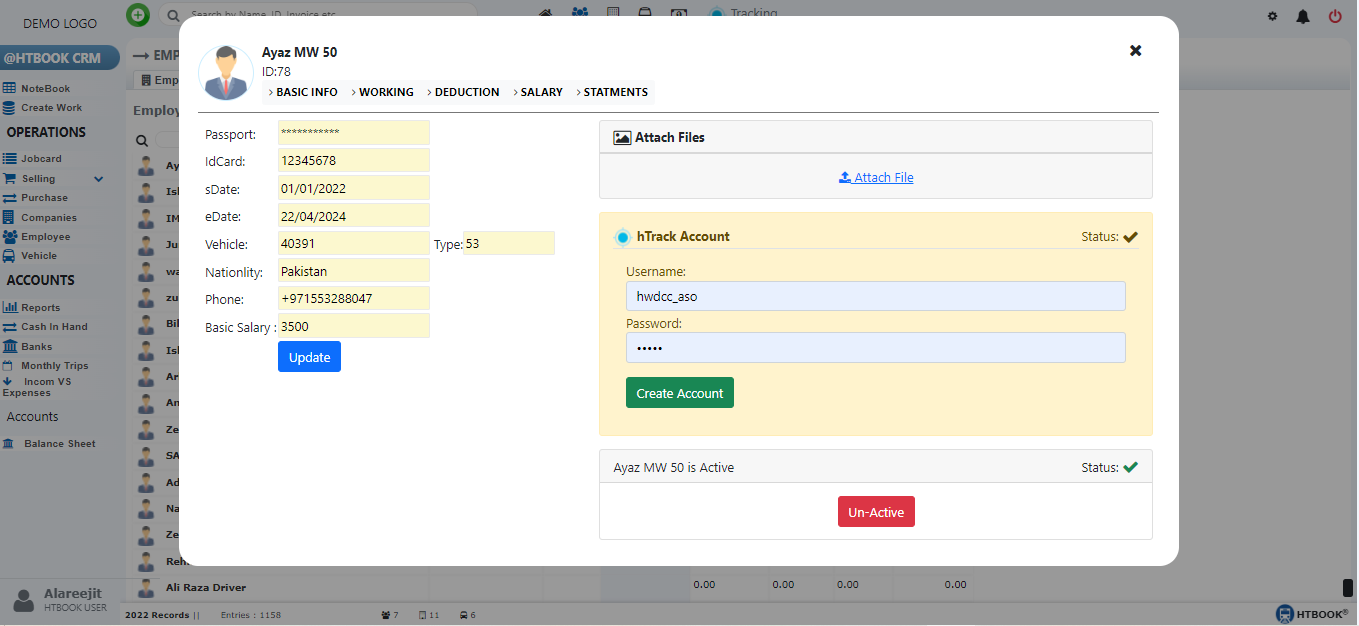Open the DEDUCTION tab
Viewport: 1359px width, 626px height.
pos(466,92)
